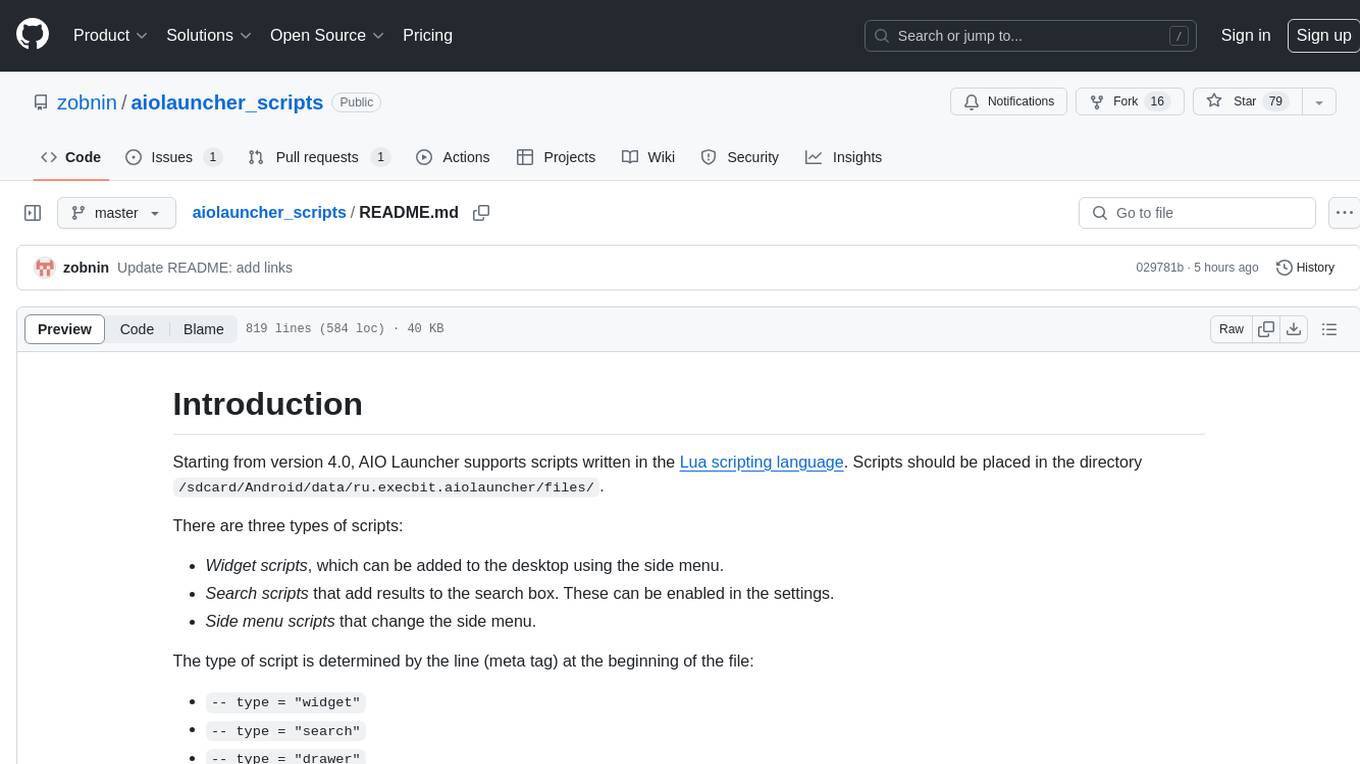Copy the README.md file path
Image resolution: width=1360 pixels, height=764 pixels.
(x=481, y=213)
